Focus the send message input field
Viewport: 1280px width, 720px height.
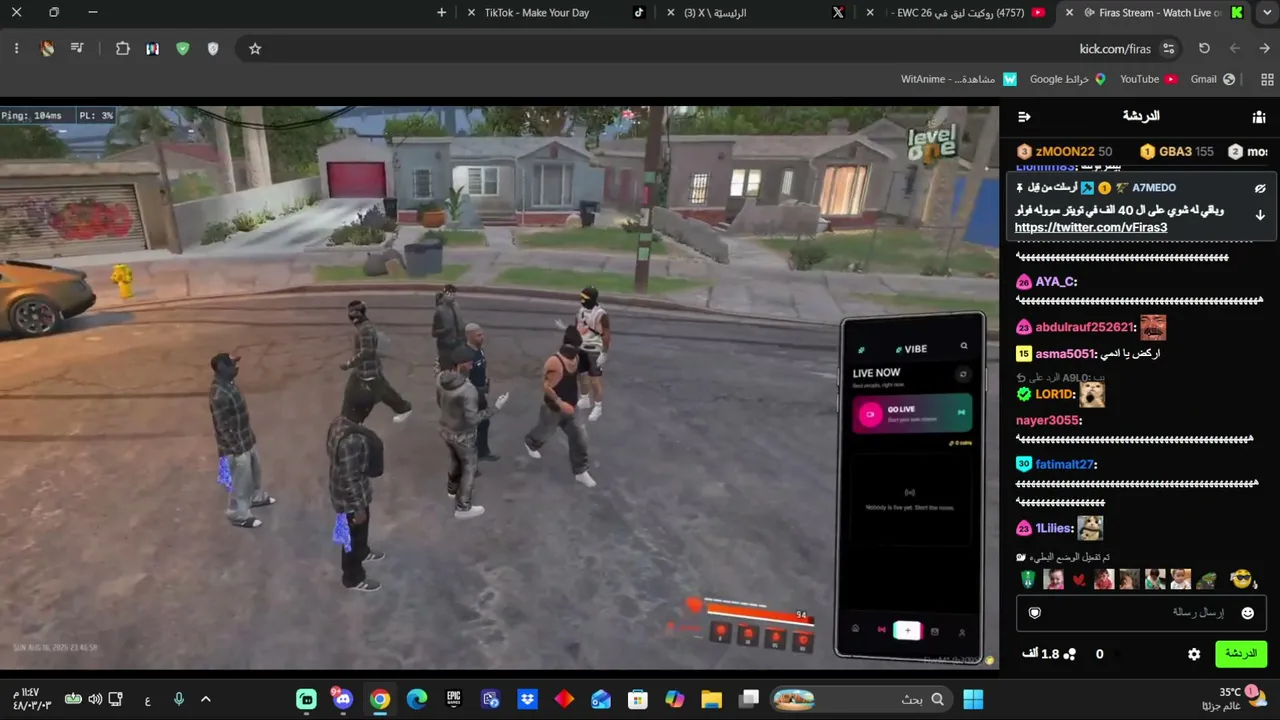(1142, 612)
